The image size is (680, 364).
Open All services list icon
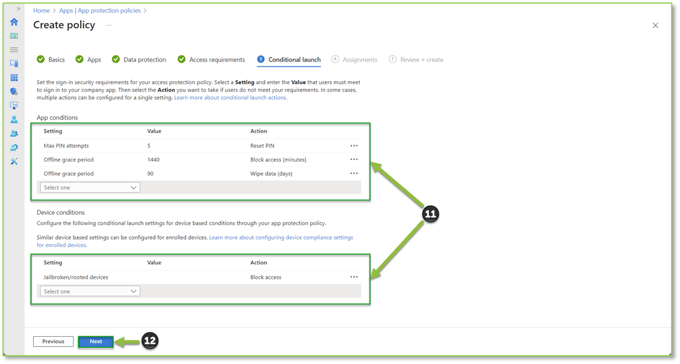[14, 50]
